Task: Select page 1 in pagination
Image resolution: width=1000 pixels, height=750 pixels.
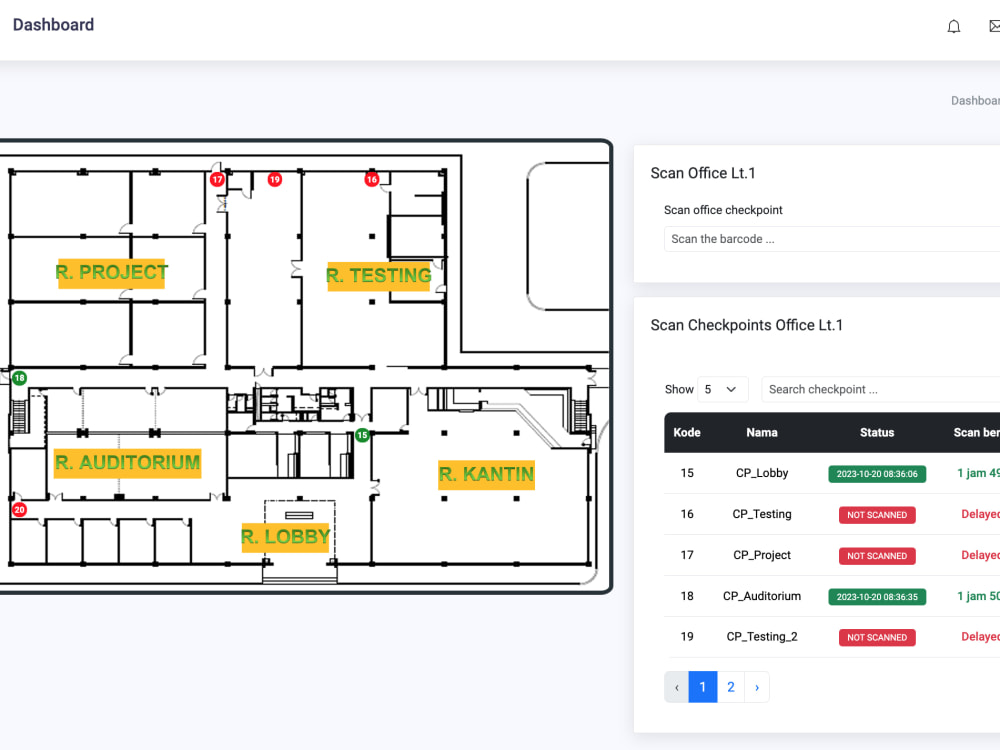Action: click(703, 687)
